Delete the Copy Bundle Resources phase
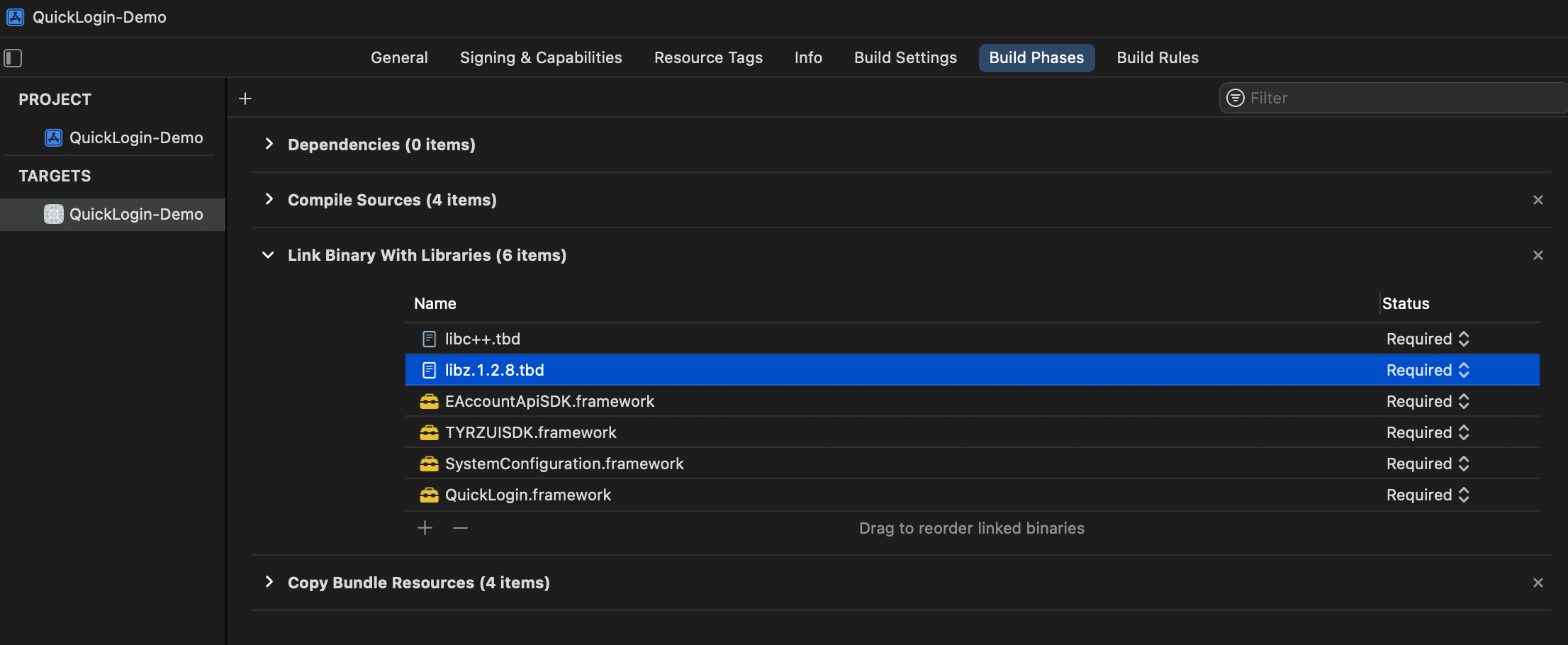Viewport: 1568px width, 645px height. tap(1538, 583)
